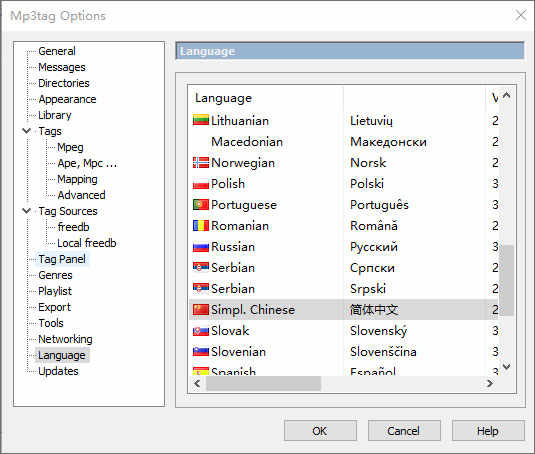The height and width of the screenshot is (454, 535).
Task: Open the Messages options page
Action: pyautogui.click(x=62, y=67)
